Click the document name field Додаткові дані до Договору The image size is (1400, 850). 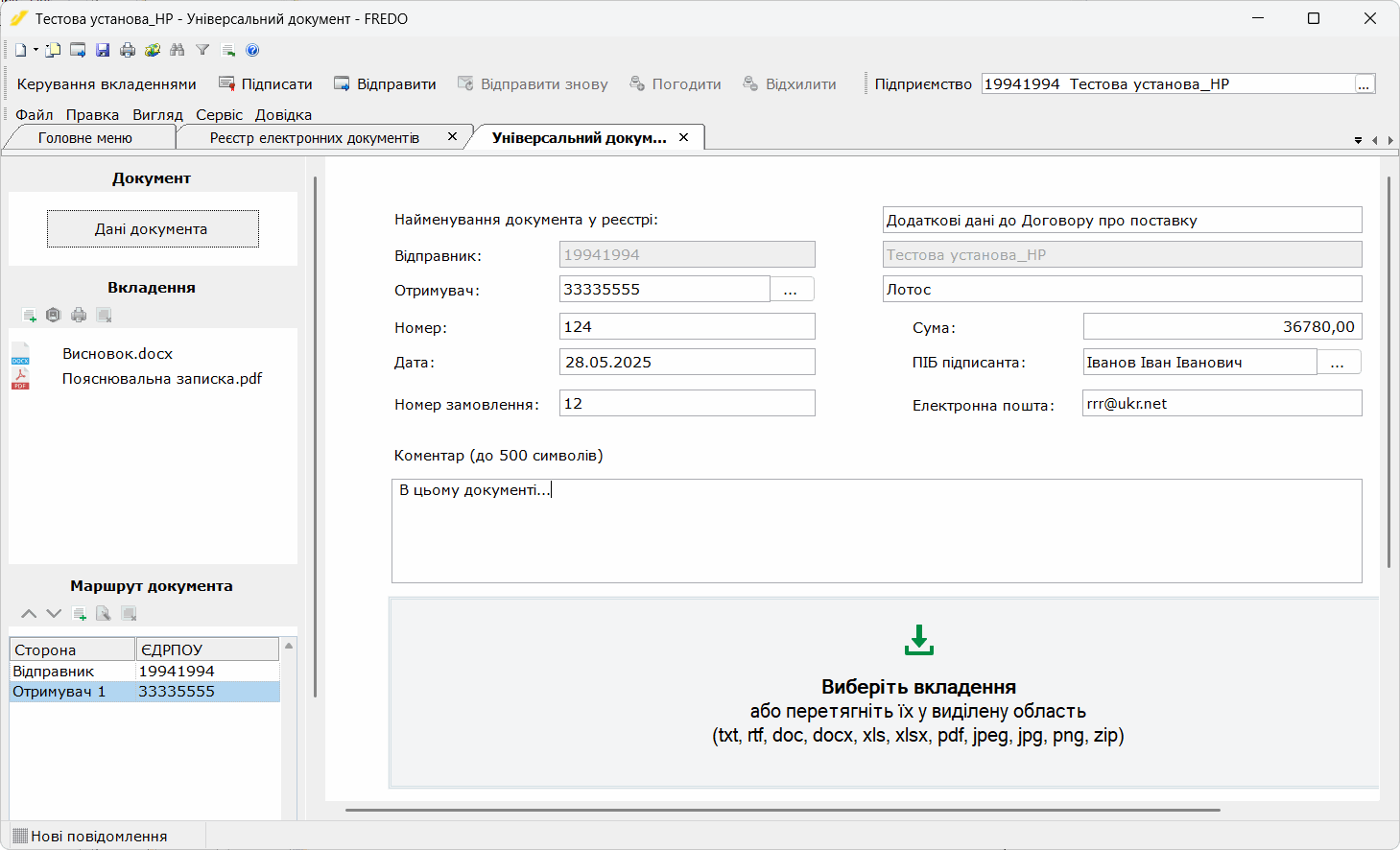point(1122,220)
